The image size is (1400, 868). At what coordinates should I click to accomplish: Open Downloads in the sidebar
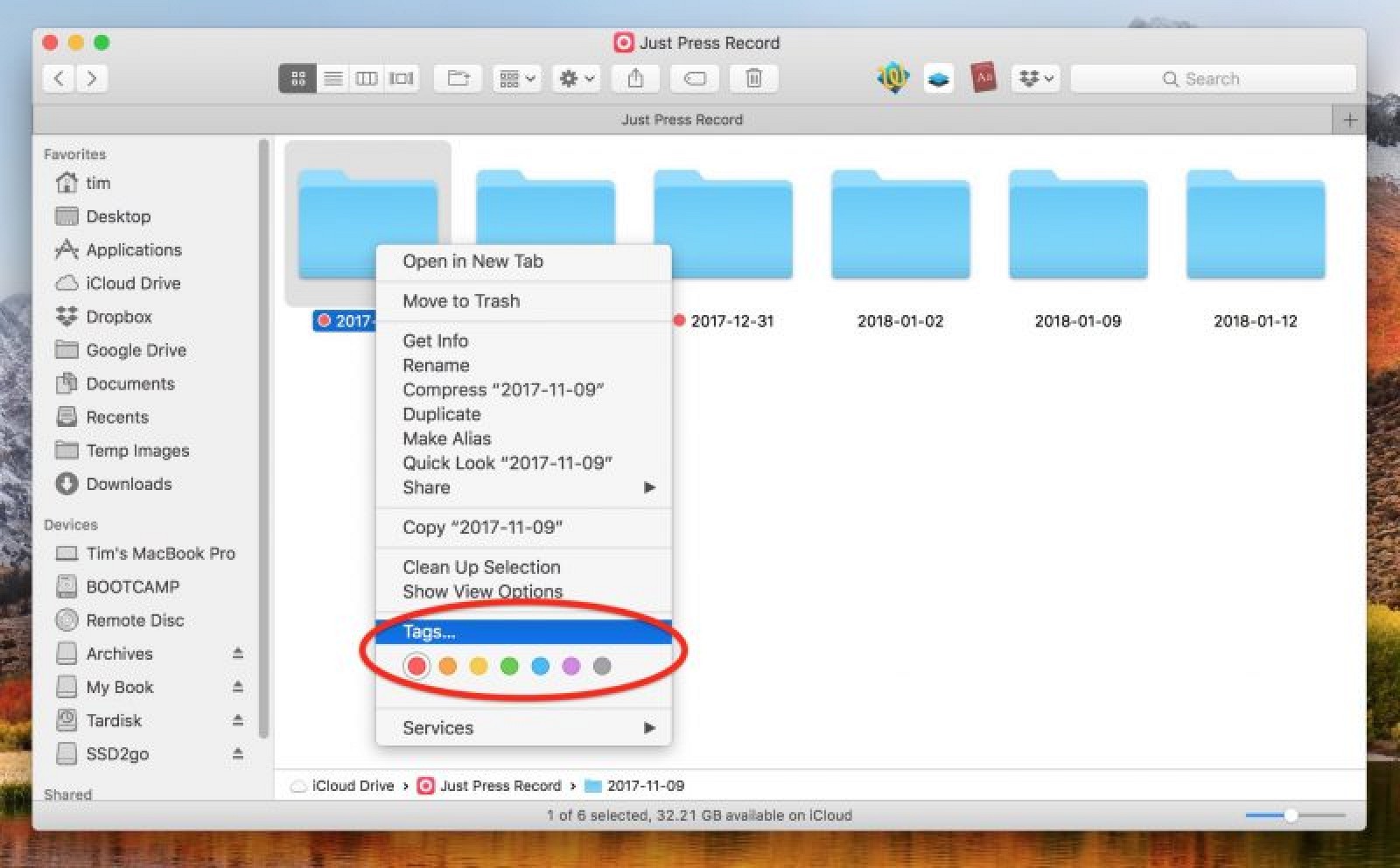tap(129, 484)
